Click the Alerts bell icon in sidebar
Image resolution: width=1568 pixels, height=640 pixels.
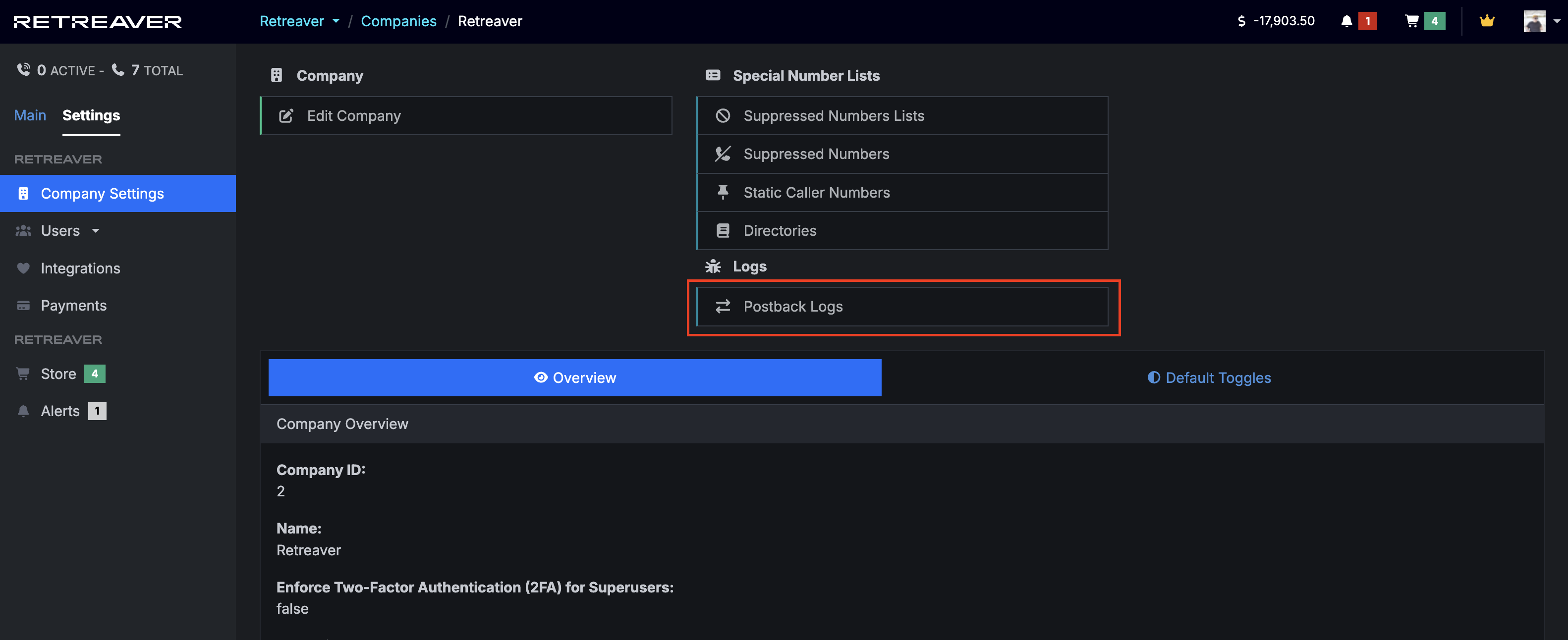point(23,411)
